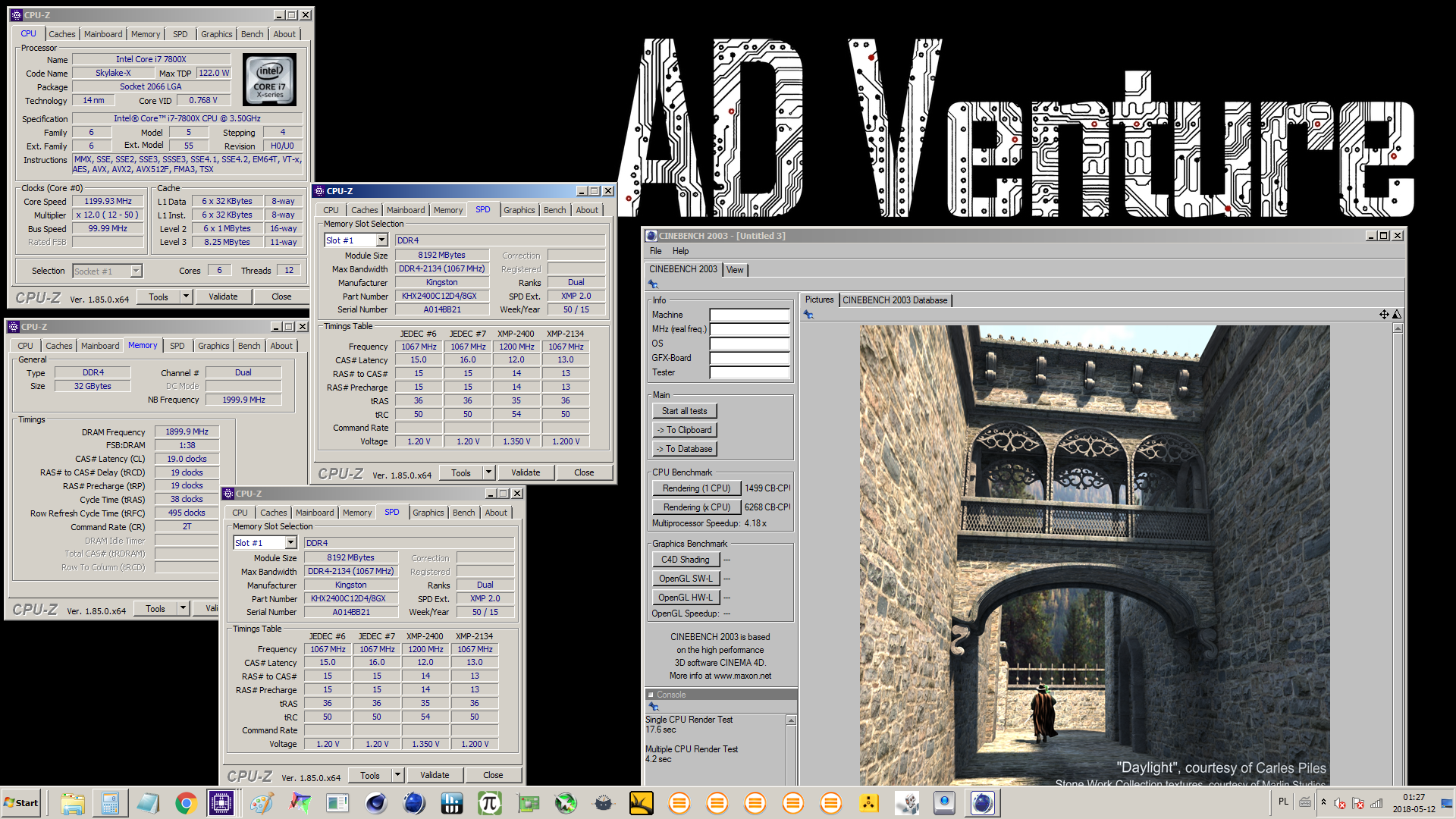Click the pin icon in Console panel
The height and width of the screenshot is (819, 1456).
[x=654, y=707]
